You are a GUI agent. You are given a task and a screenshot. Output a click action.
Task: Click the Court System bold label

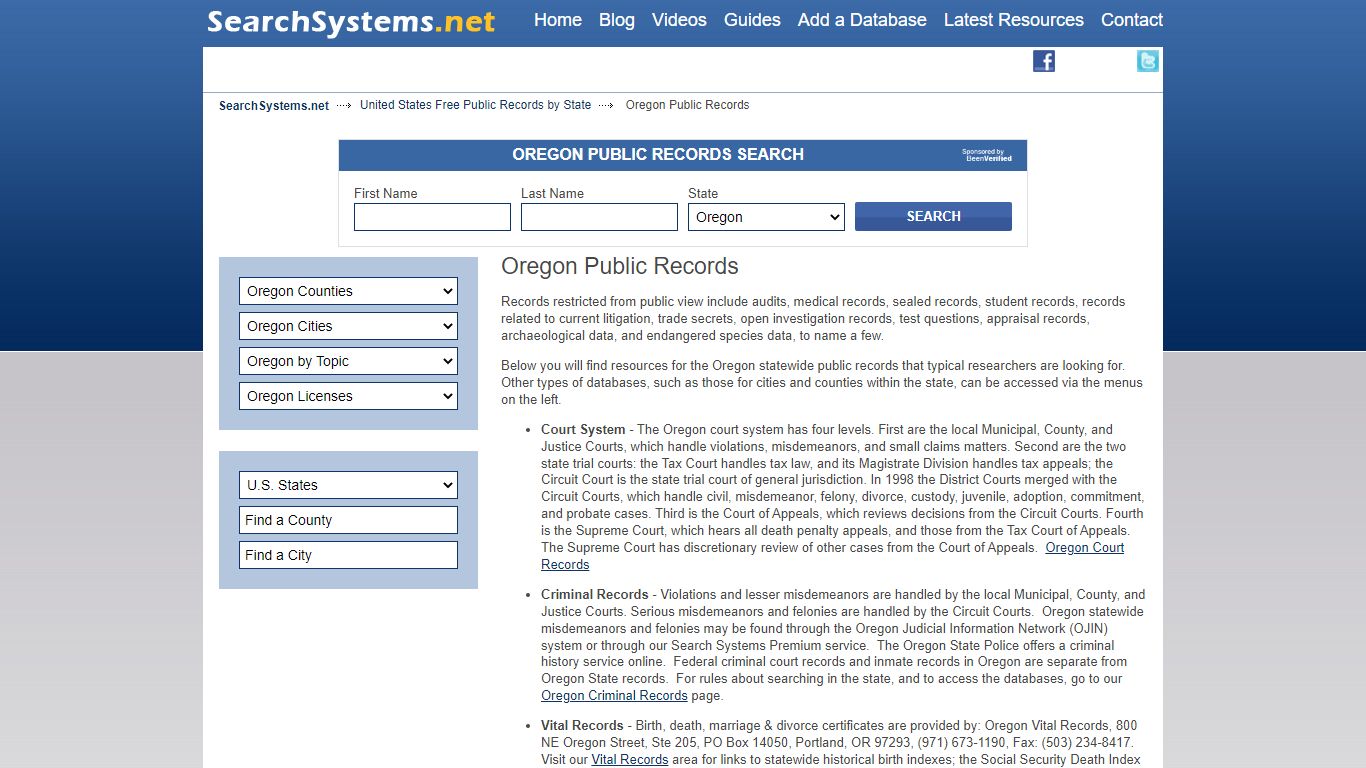point(583,430)
